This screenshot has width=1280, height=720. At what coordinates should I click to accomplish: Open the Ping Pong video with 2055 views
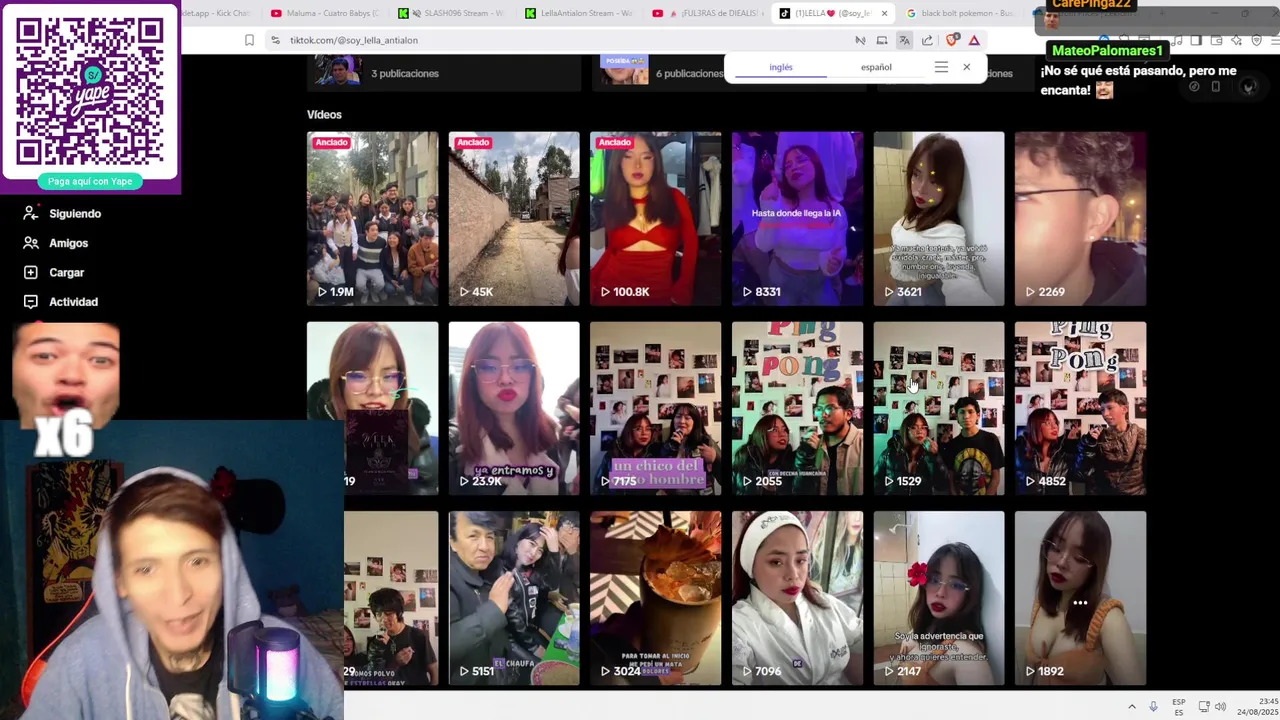797,408
